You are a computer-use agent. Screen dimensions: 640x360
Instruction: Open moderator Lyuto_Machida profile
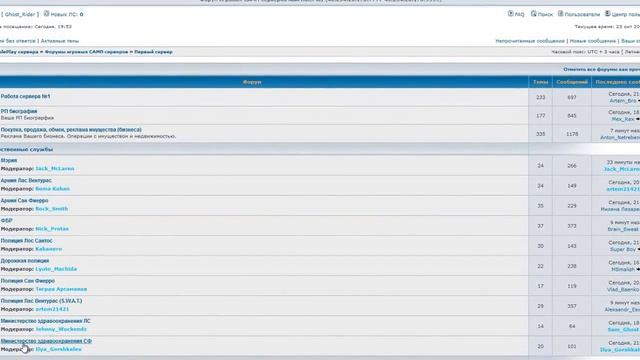(x=56, y=269)
